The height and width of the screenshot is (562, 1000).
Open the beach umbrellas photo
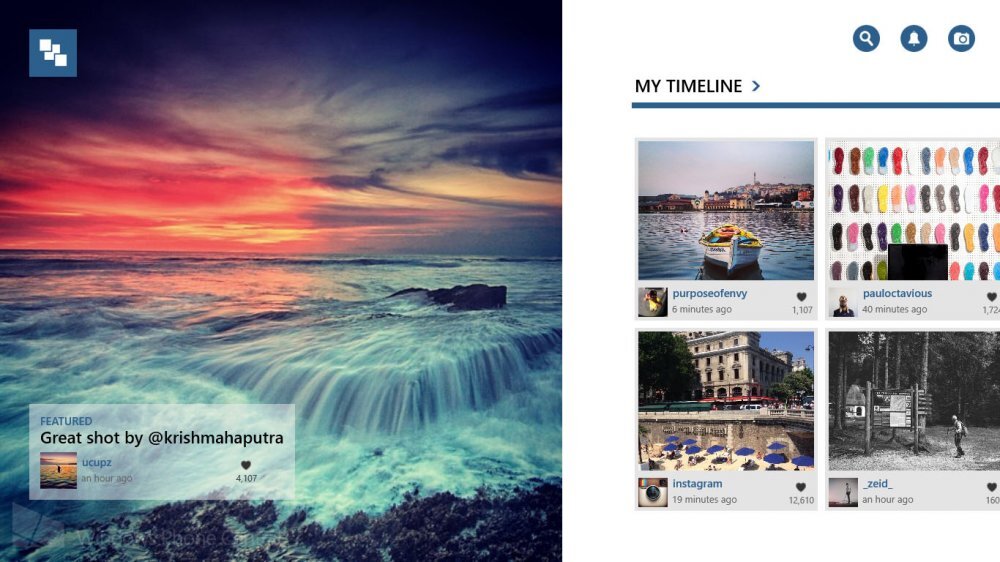click(x=726, y=401)
